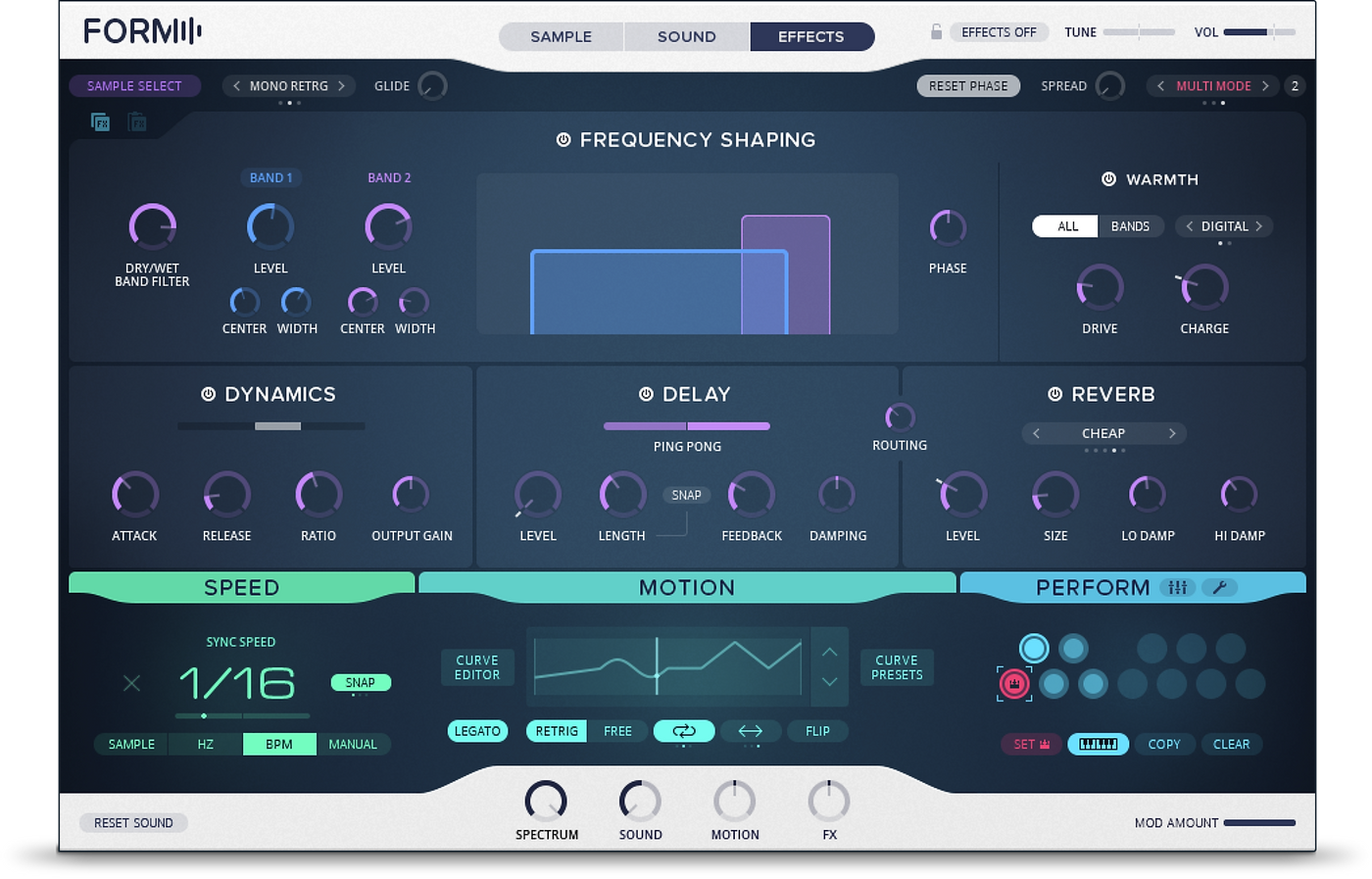Select HZ speed mode

pos(205,745)
